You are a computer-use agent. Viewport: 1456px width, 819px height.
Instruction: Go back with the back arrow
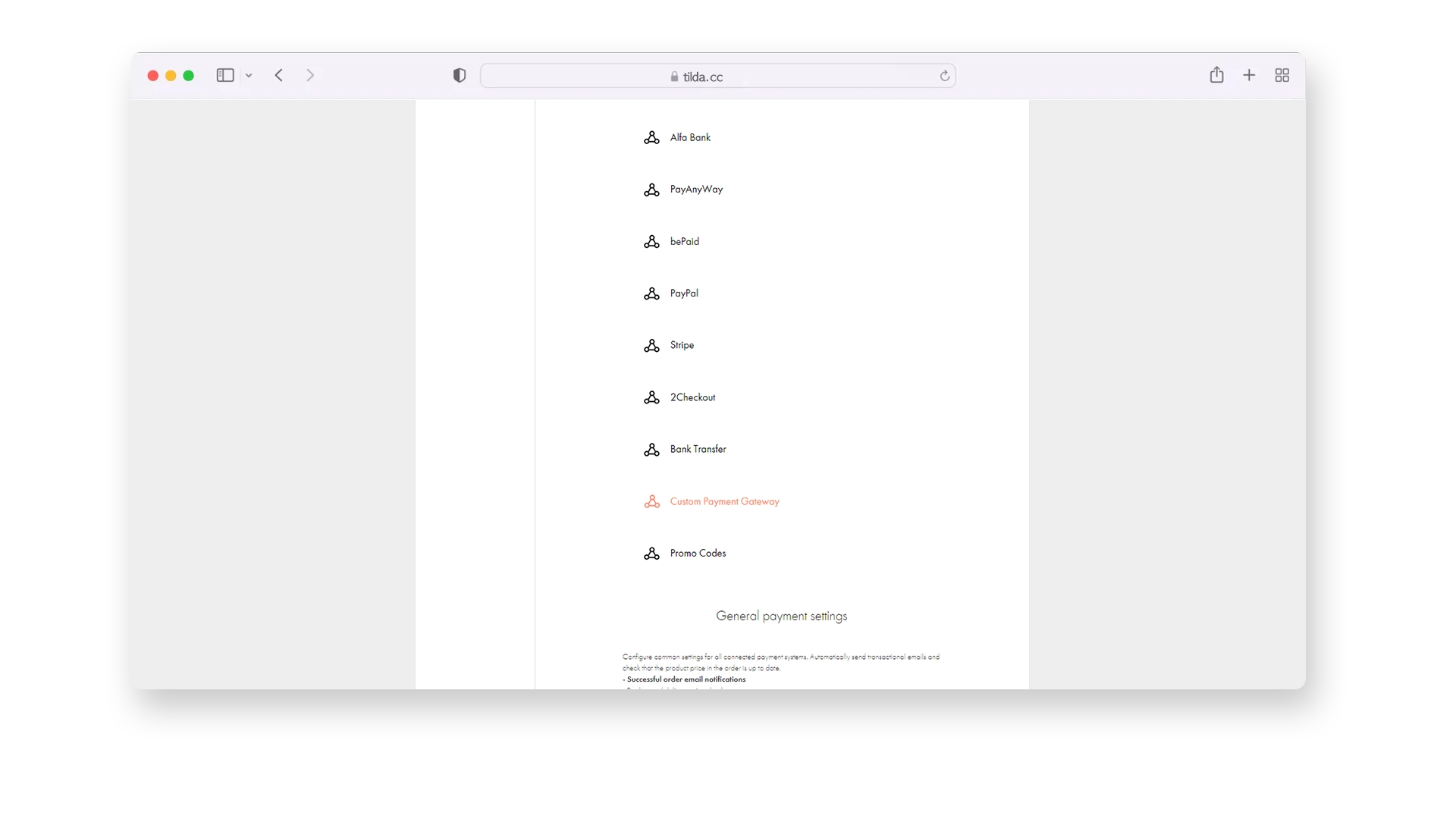click(279, 75)
